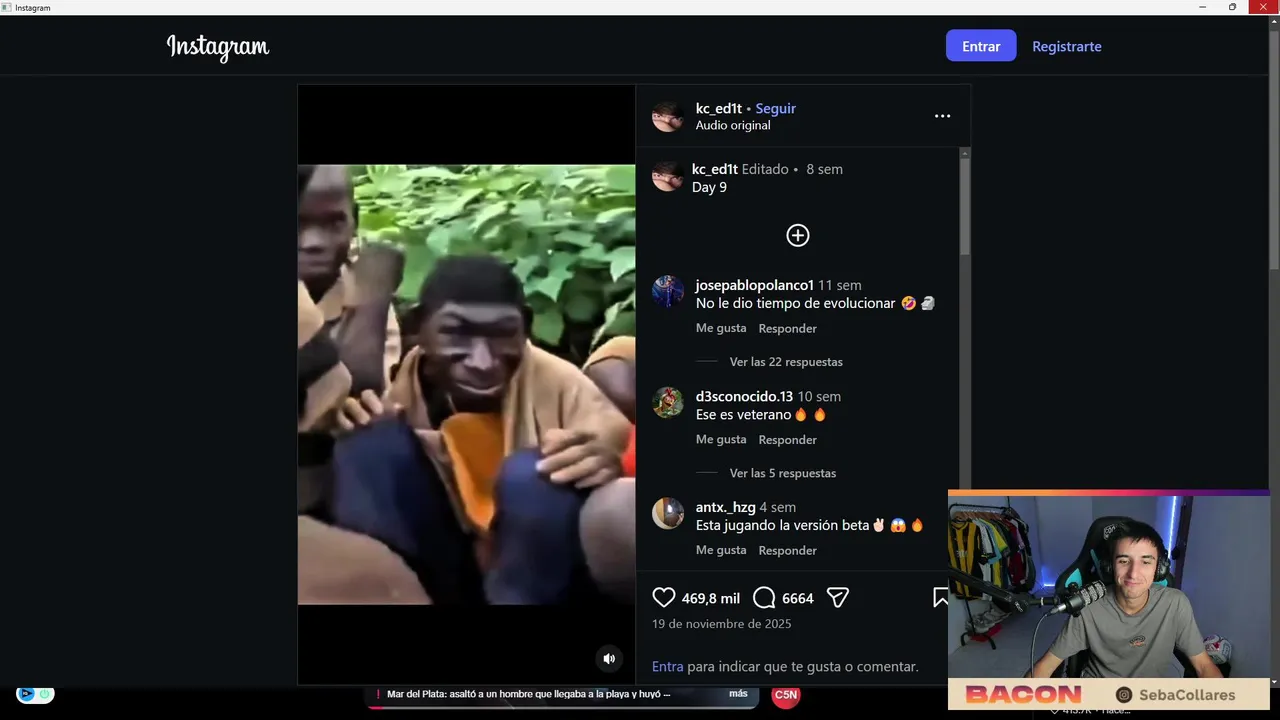Click the comments panel scrollbar
This screenshot has width=1280, height=720.
(x=965, y=205)
